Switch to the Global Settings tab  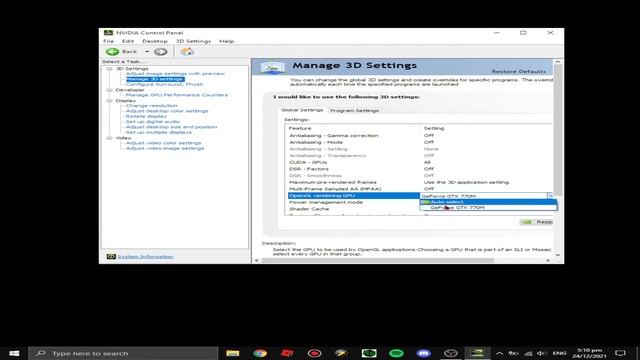(x=302, y=110)
